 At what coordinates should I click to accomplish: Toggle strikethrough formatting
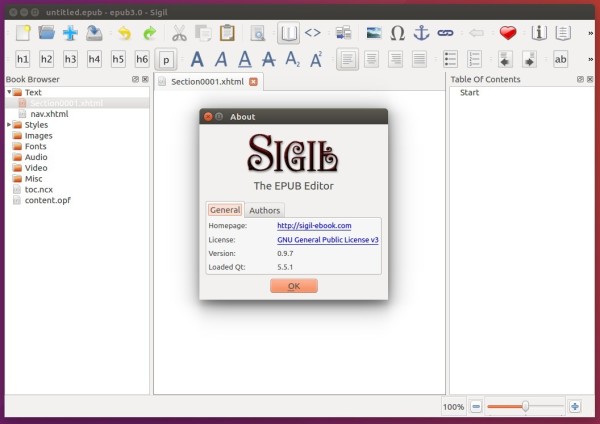pyautogui.click(x=269, y=59)
